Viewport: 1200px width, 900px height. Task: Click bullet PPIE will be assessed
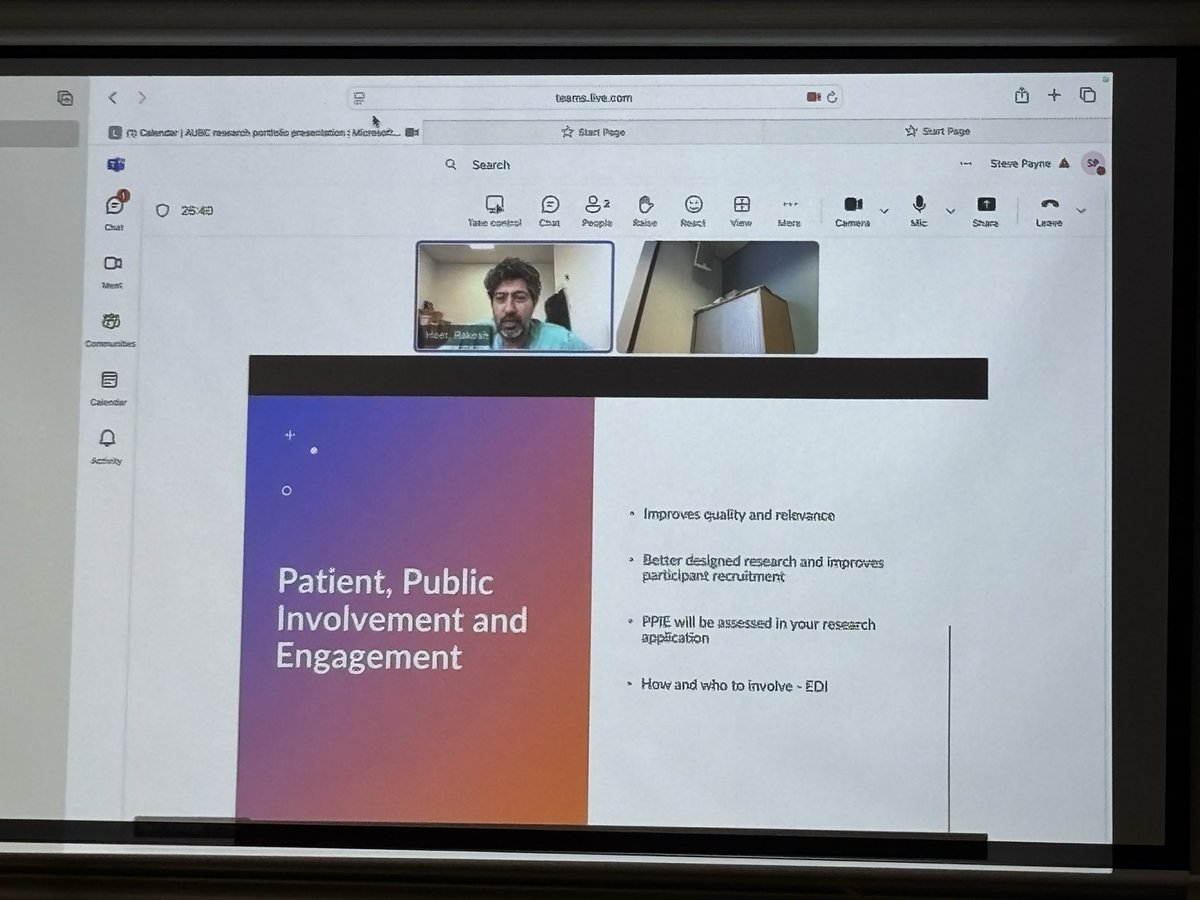point(758,631)
